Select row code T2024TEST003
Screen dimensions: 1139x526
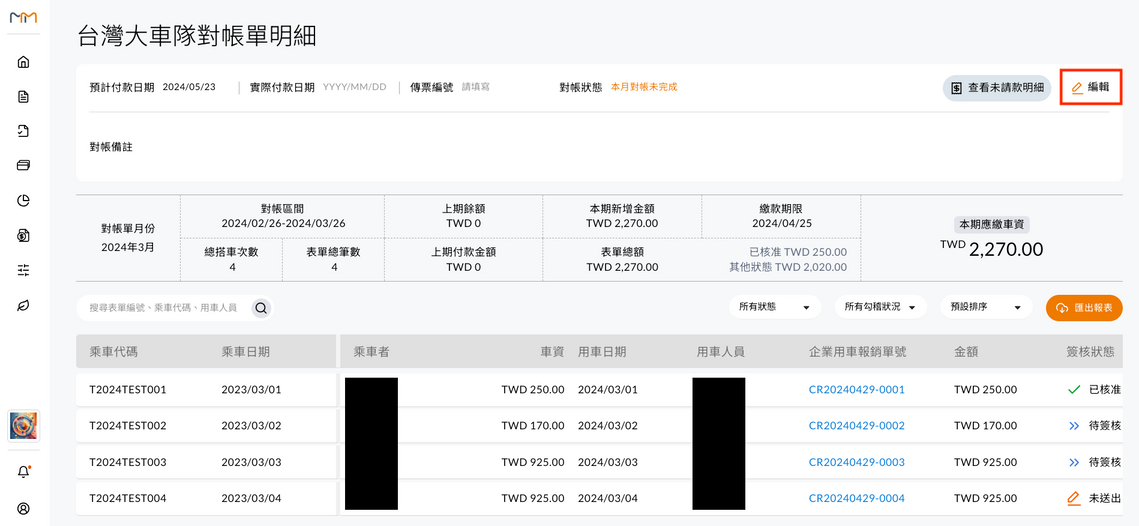[128, 462]
